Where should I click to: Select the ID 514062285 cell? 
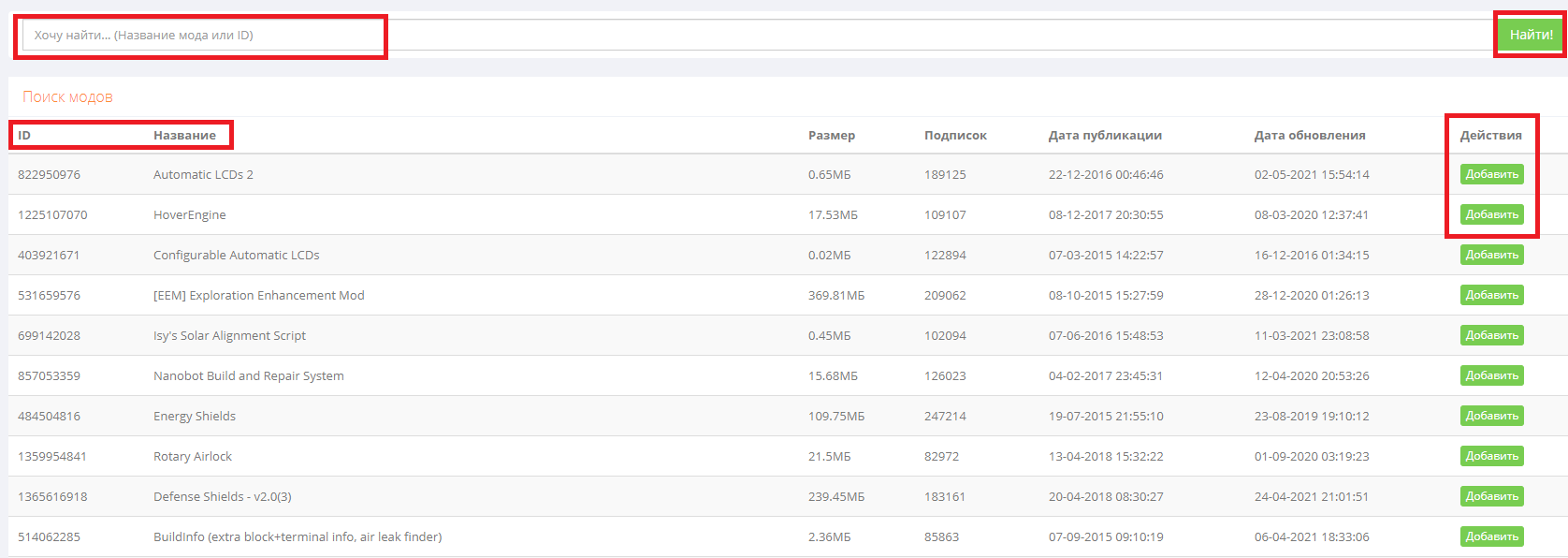coord(49,536)
